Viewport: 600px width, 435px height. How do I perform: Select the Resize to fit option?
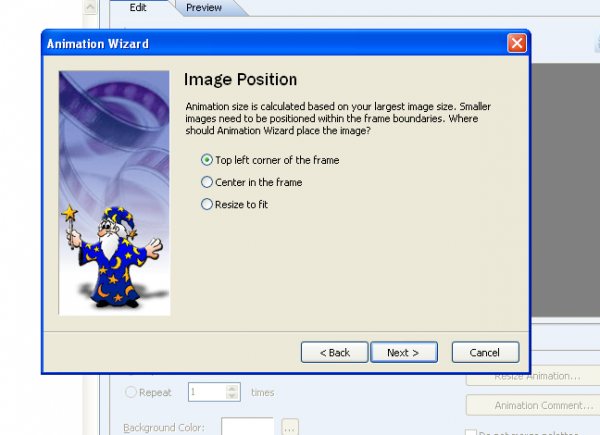coord(207,204)
